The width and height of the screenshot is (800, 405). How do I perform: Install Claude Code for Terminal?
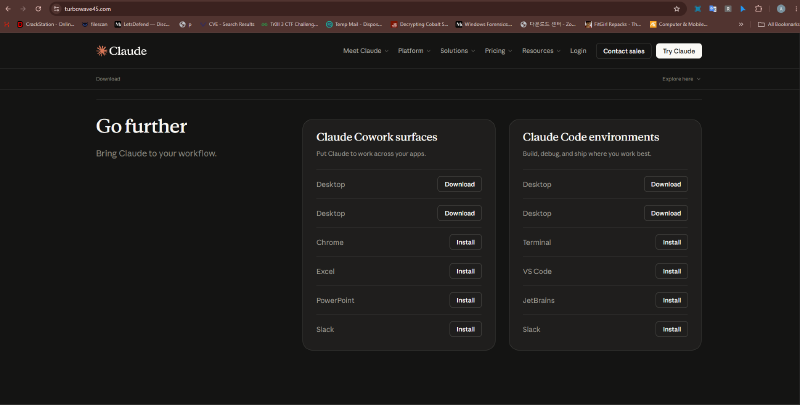click(x=671, y=242)
